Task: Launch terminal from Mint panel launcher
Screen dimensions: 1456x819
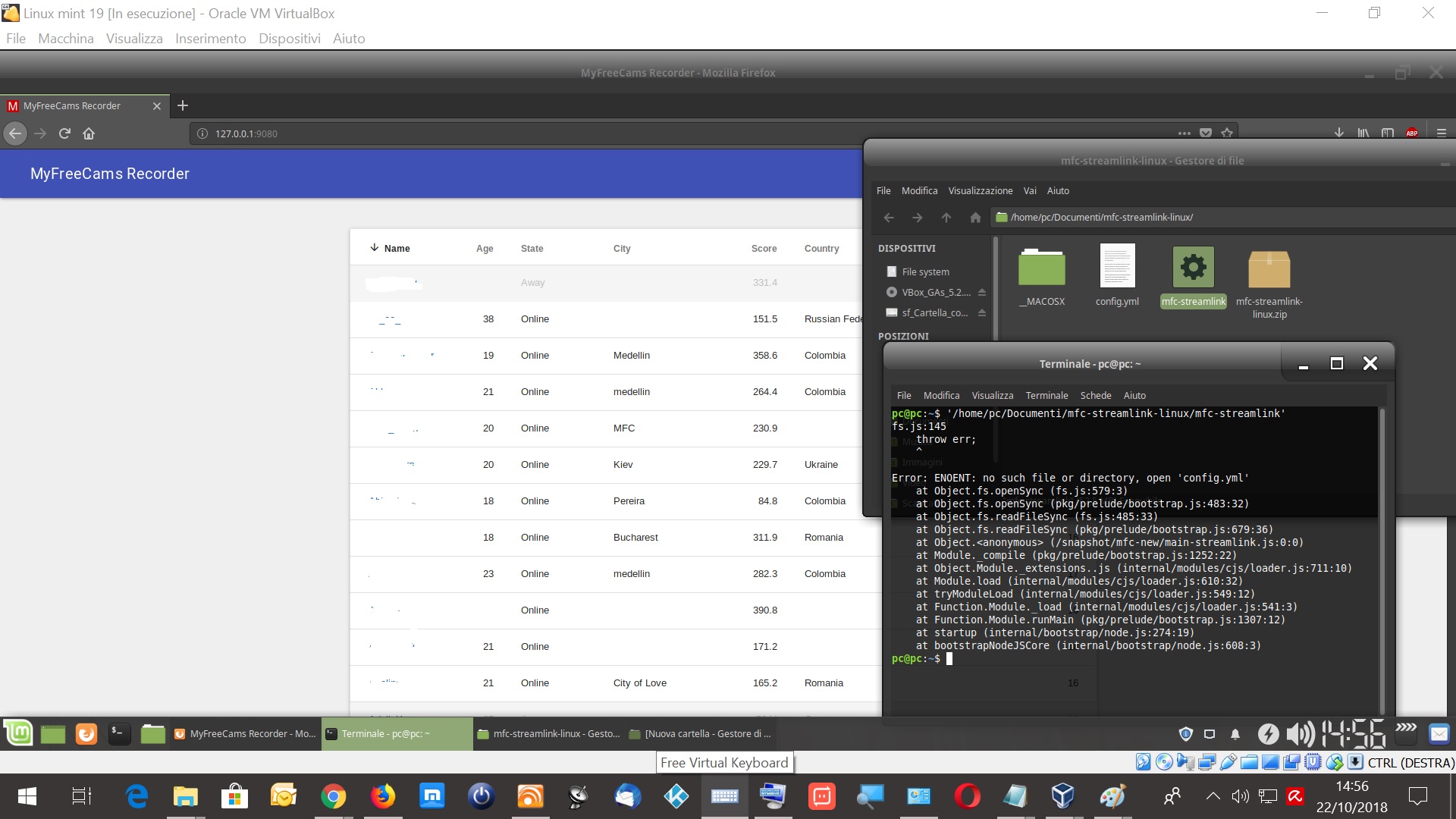Action: (x=120, y=734)
